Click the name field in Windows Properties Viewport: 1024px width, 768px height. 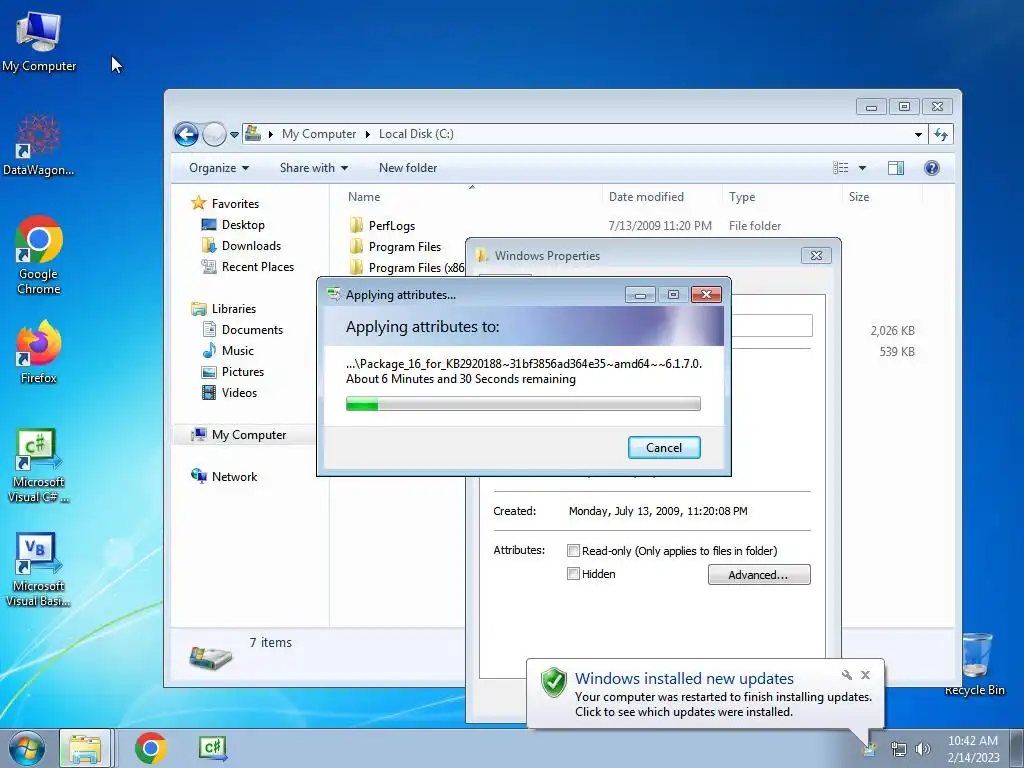771,325
